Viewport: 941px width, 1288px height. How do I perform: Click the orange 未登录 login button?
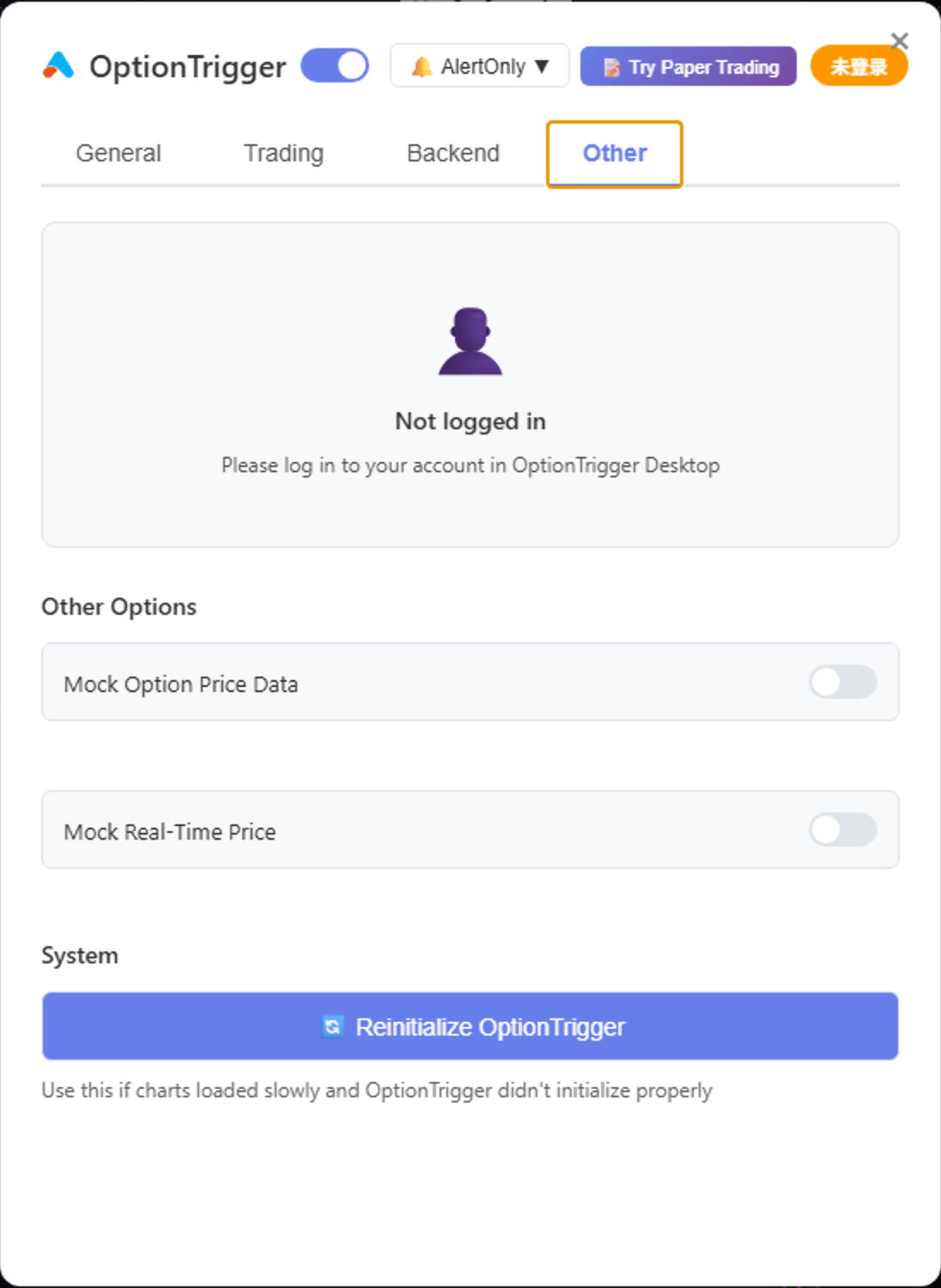pyautogui.click(x=859, y=66)
